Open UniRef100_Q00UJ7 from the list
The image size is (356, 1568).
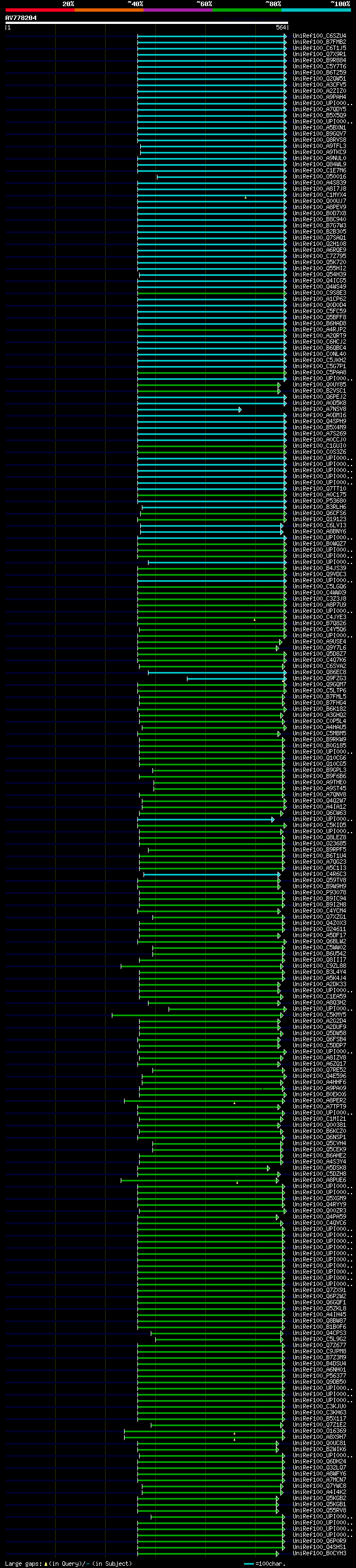pyautogui.click(x=319, y=201)
